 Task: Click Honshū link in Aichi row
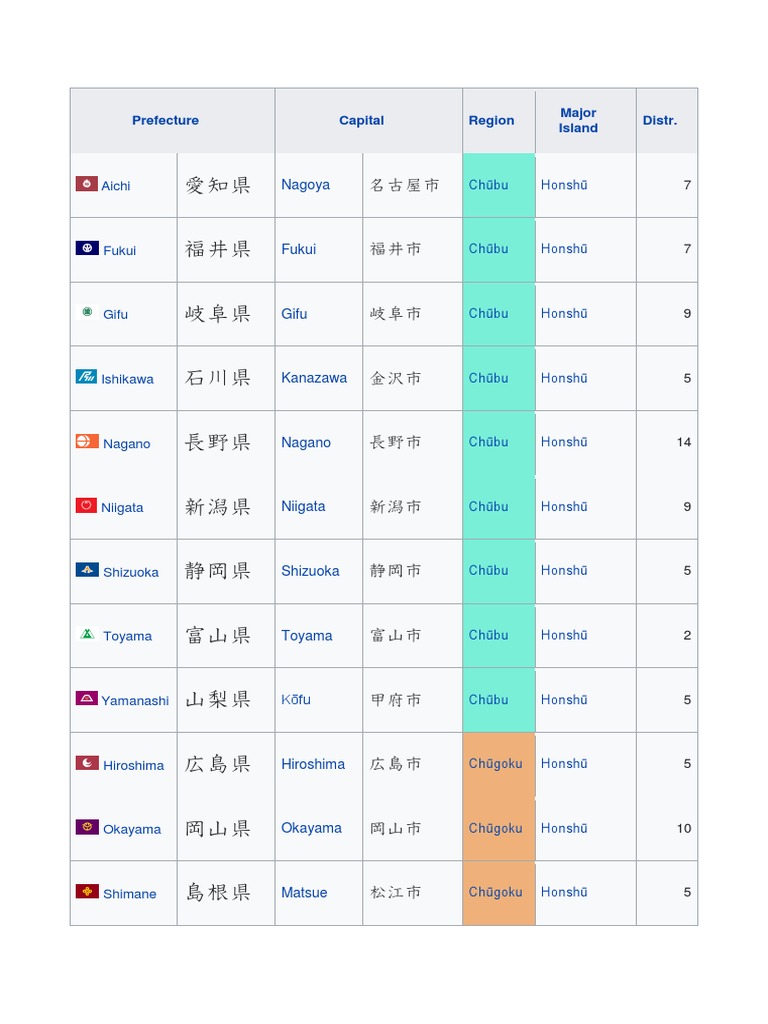(564, 185)
